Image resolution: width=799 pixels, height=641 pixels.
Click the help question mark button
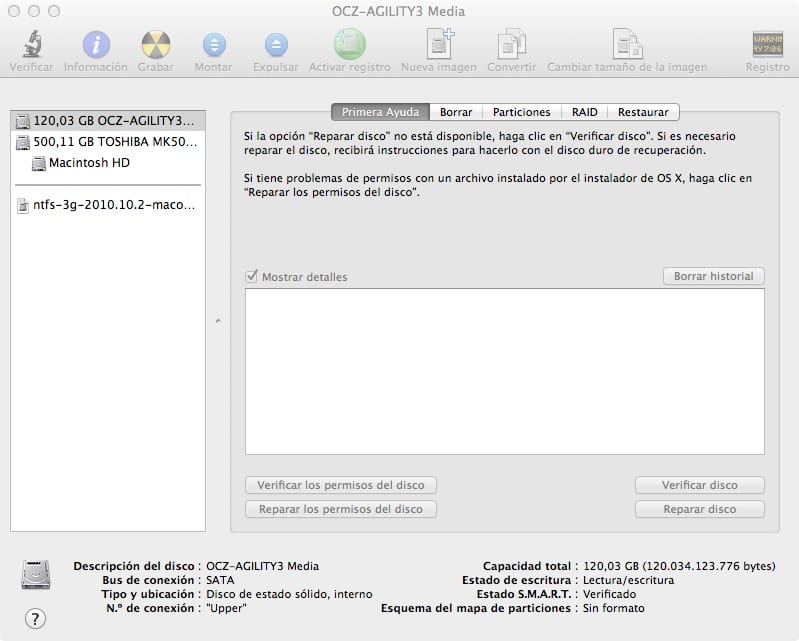tap(35, 617)
